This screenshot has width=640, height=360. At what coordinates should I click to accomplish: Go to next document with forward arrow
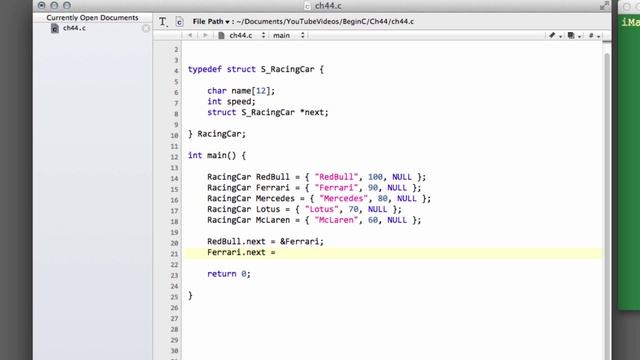tap(205, 36)
